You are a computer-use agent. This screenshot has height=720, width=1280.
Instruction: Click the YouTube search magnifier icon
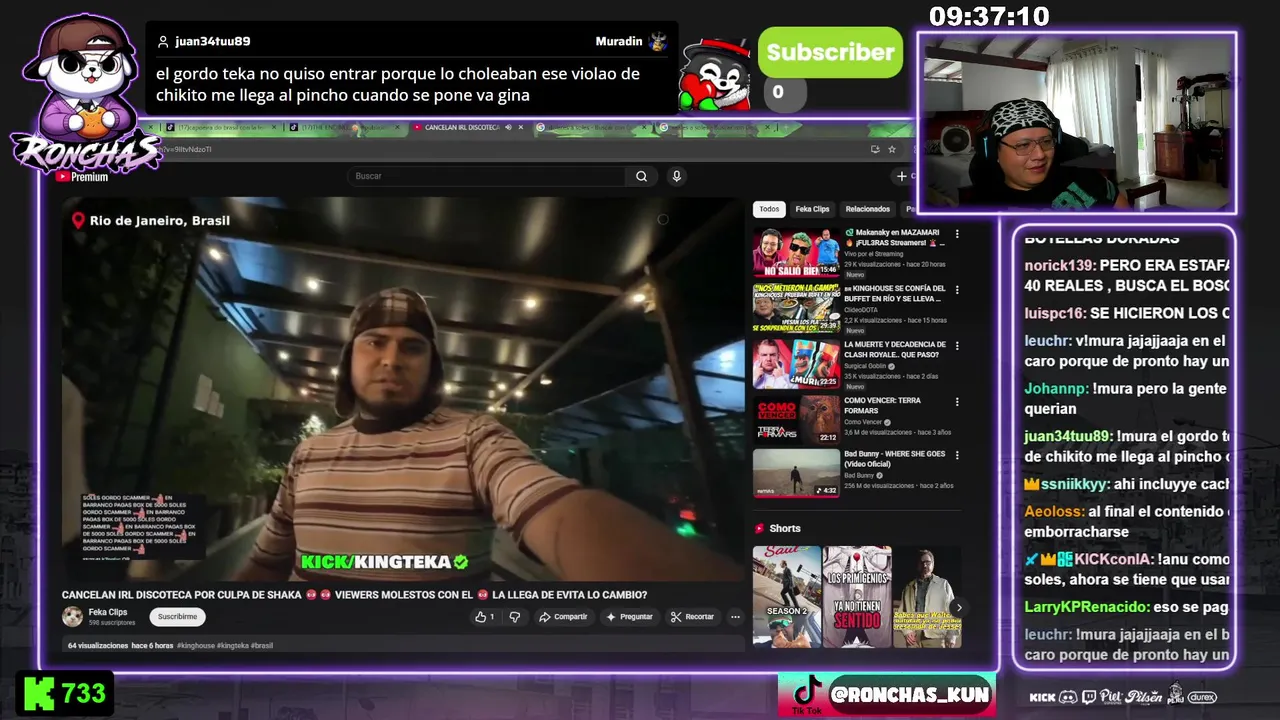pyautogui.click(x=641, y=176)
